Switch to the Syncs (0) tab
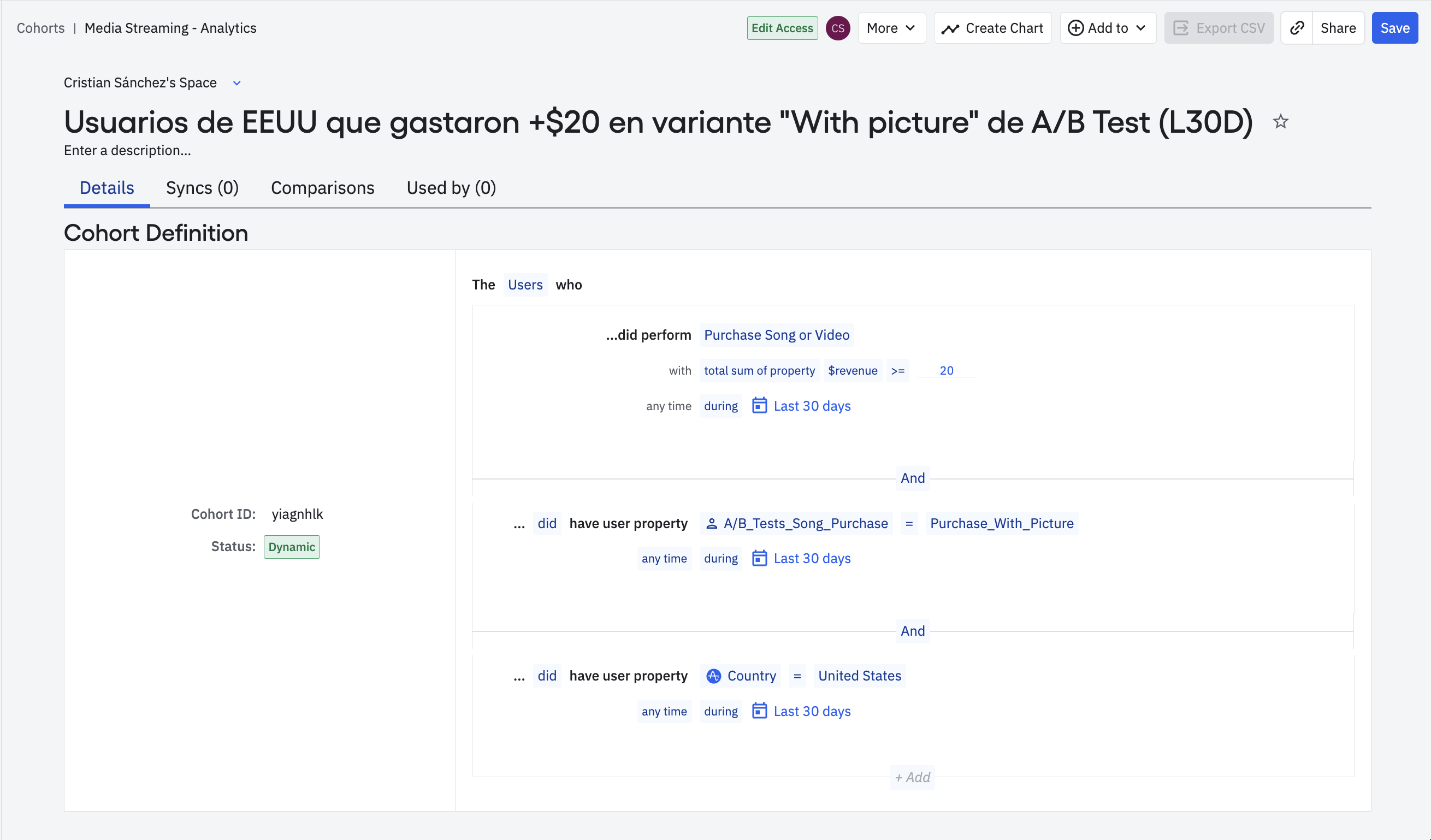The height and width of the screenshot is (840, 1431). coord(202,188)
